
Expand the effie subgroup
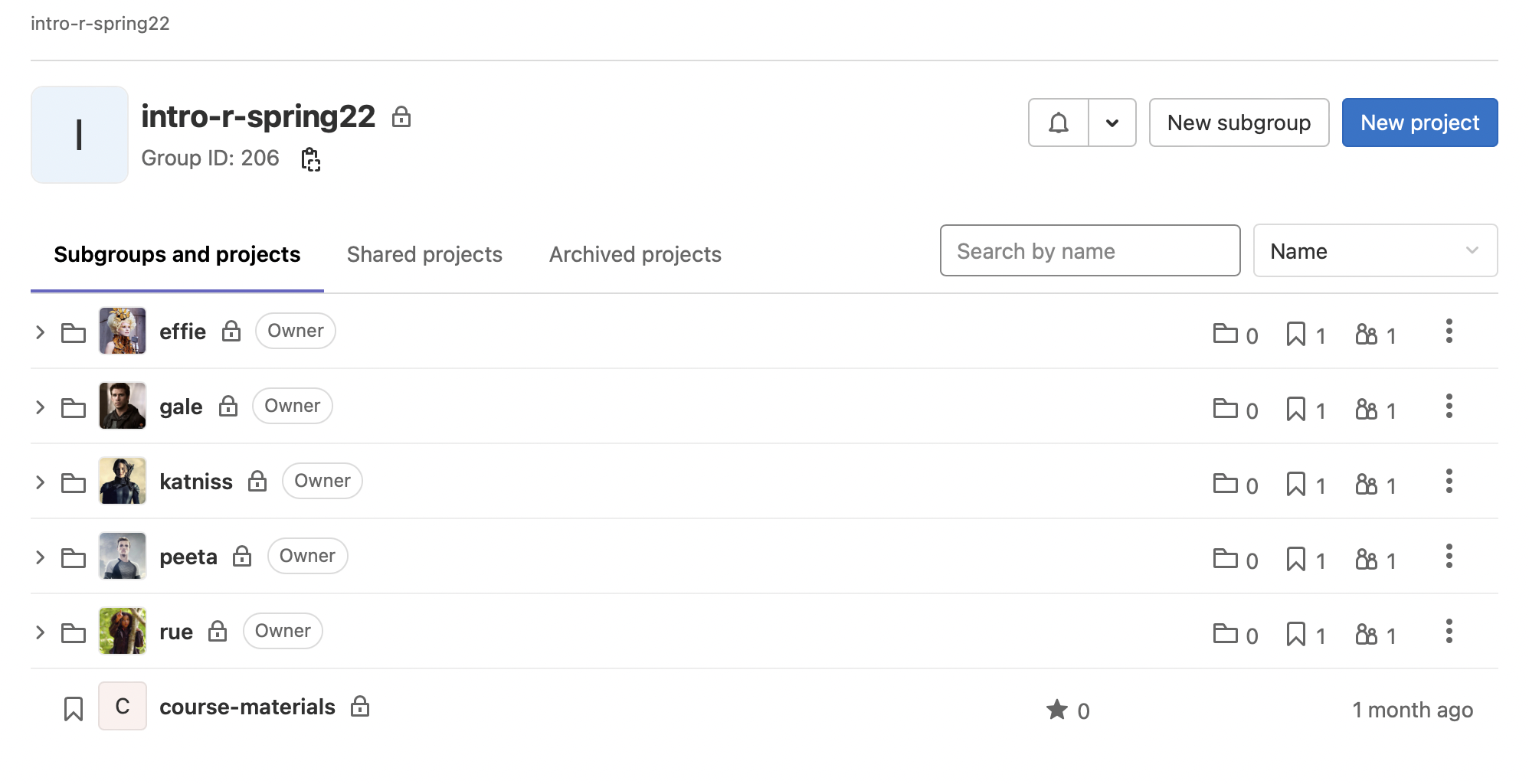(41, 332)
